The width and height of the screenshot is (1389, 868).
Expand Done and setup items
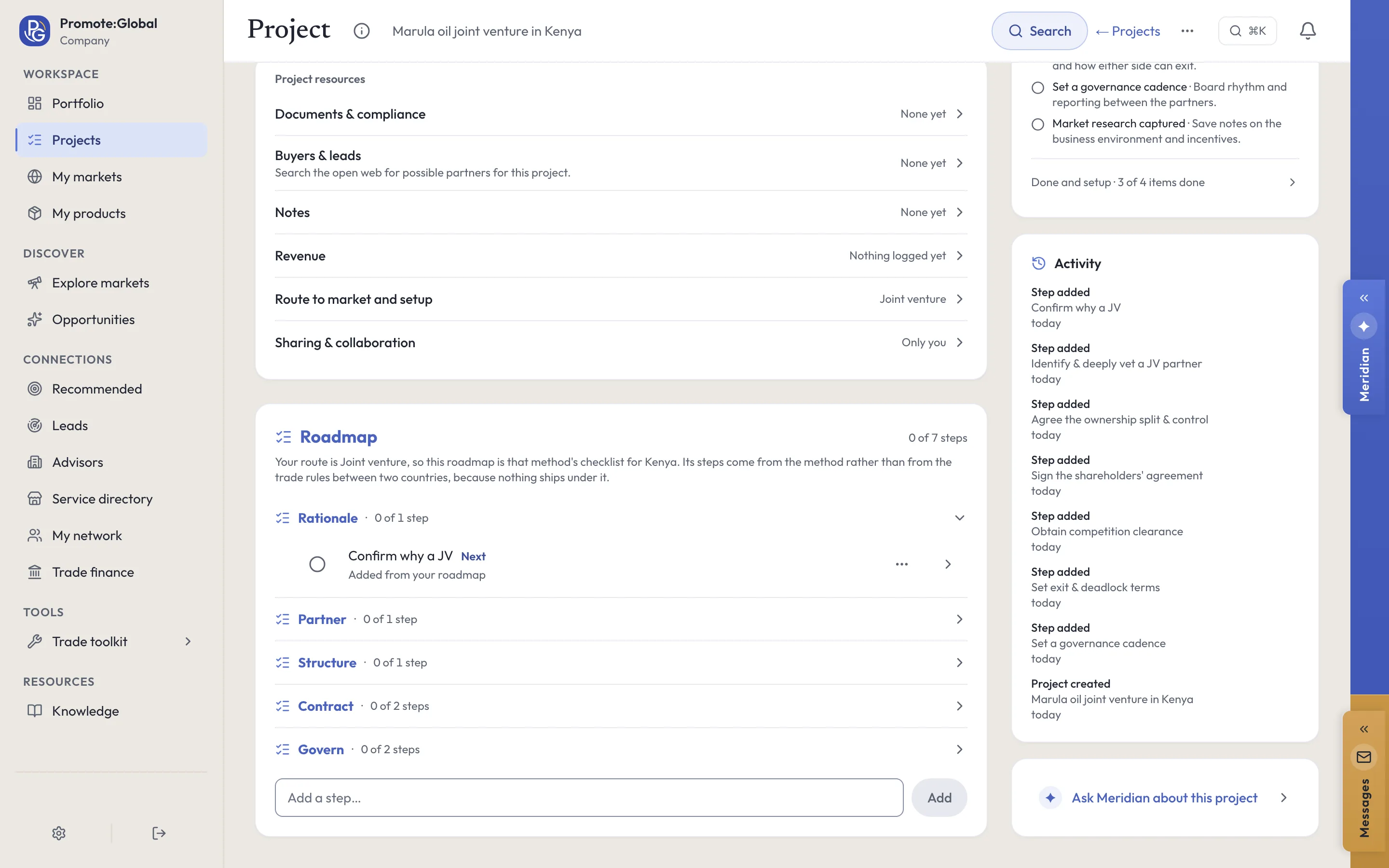[x=1165, y=183]
